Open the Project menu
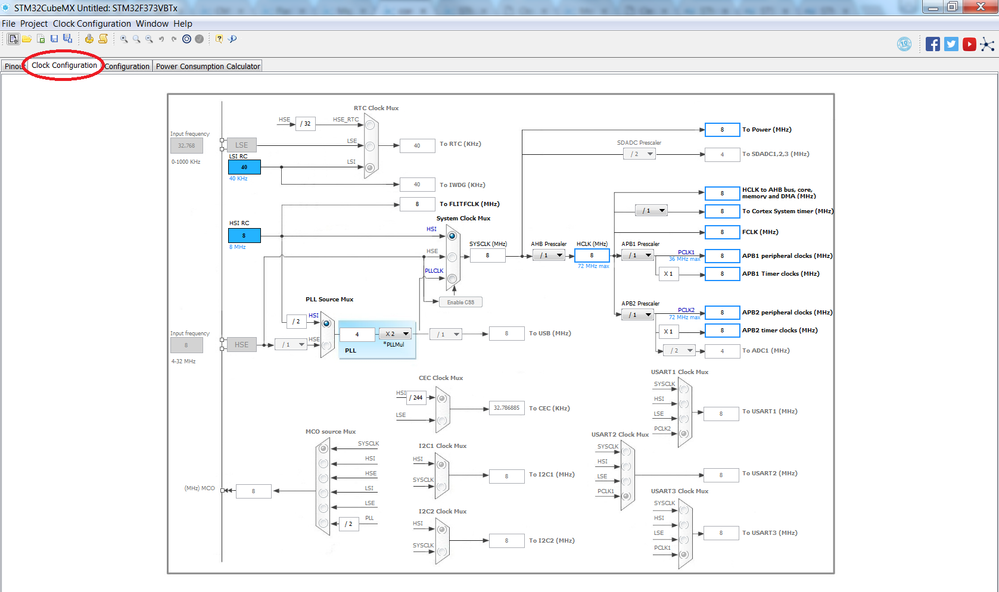This screenshot has height=592, width=999. click(x=34, y=24)
